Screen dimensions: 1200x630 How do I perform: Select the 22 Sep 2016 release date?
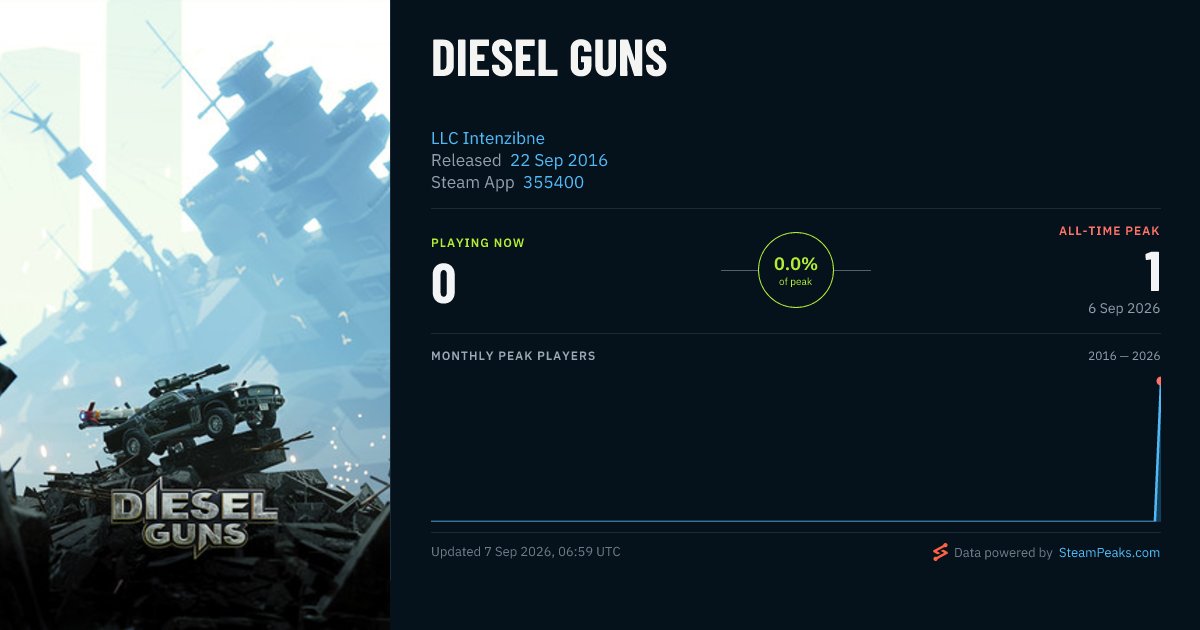tap(559, 160)
